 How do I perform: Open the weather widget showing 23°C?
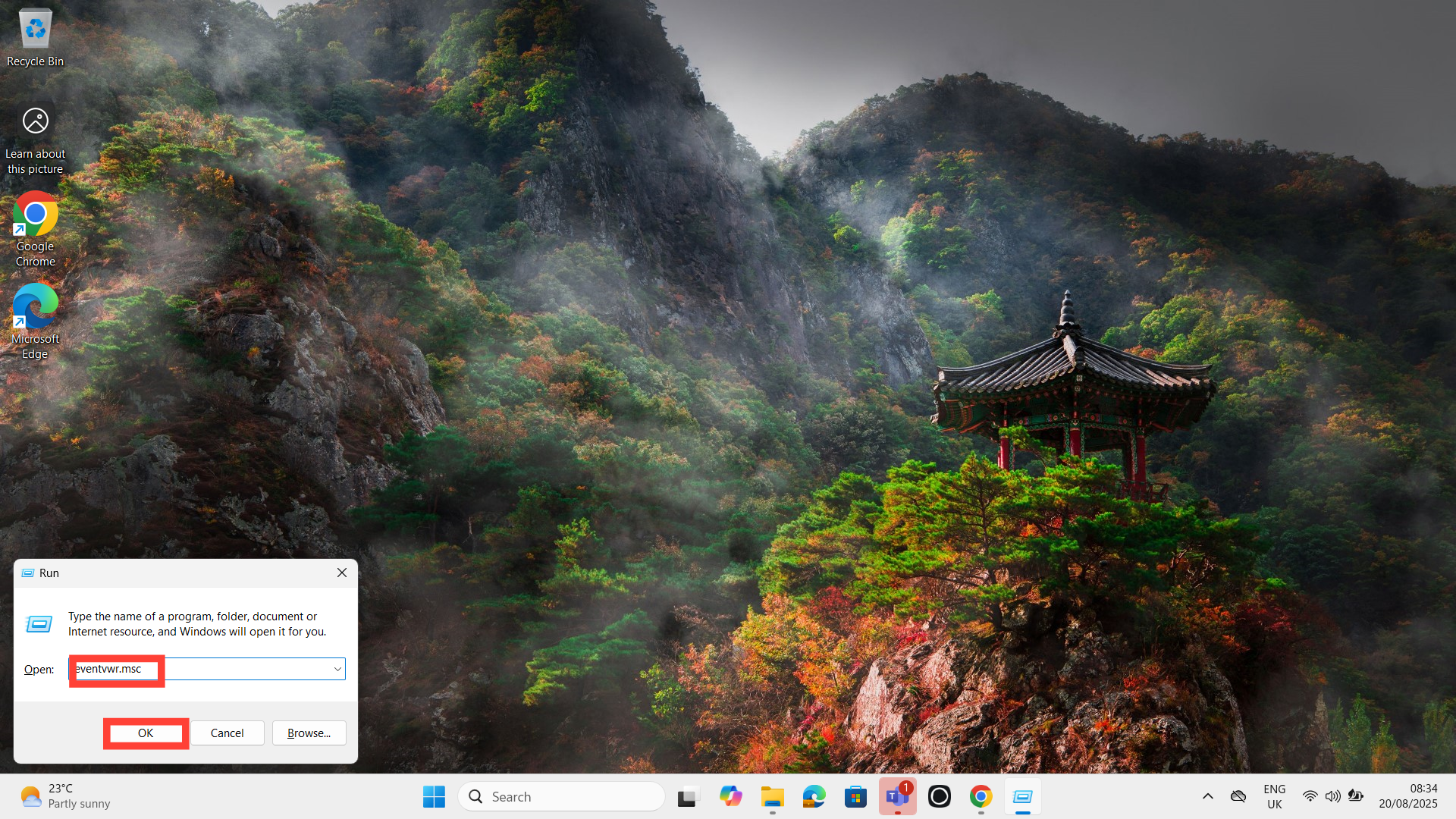point(64,796)
